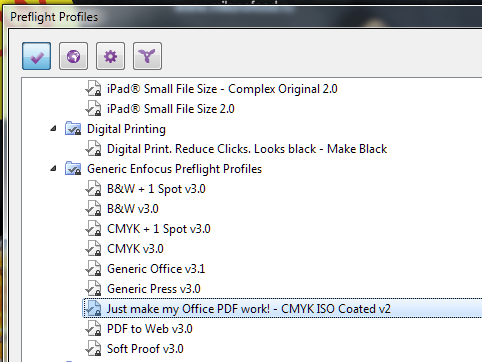Select the Digital Printing folder label

coord(126,129)
